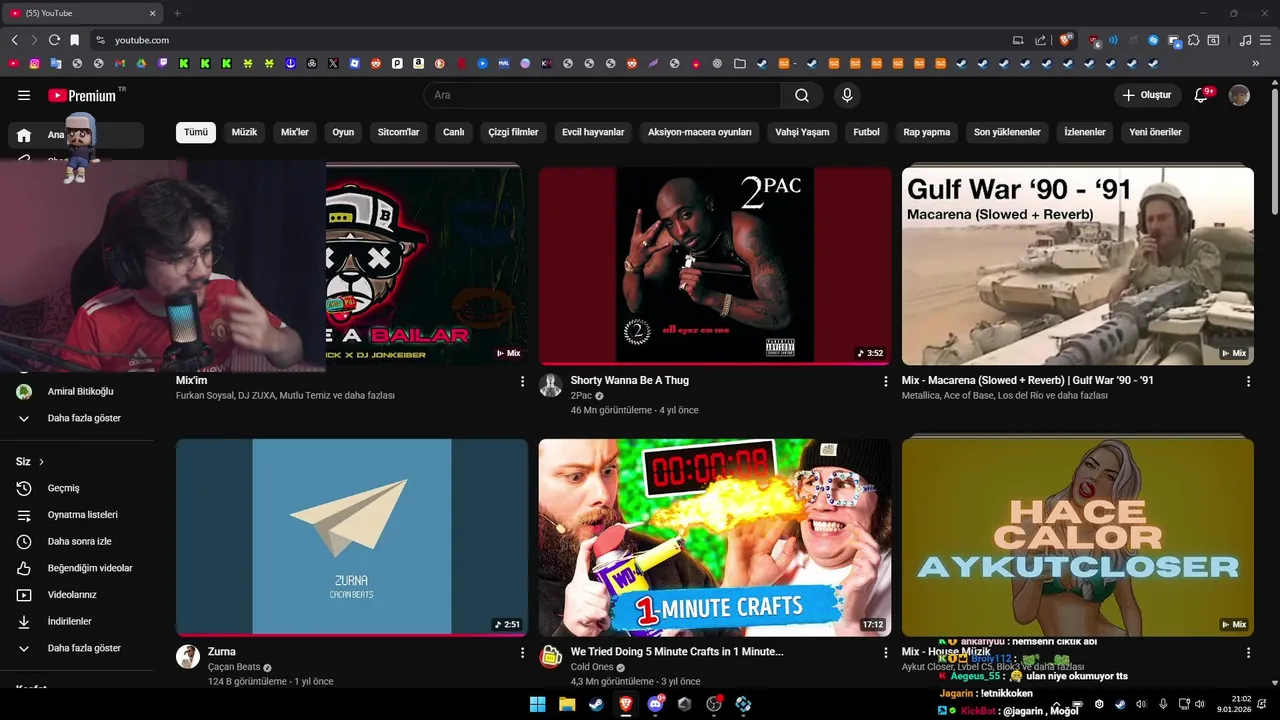Open the notifications bell
This screenshot has width=1280, height=720.
tap(1203, 95)
